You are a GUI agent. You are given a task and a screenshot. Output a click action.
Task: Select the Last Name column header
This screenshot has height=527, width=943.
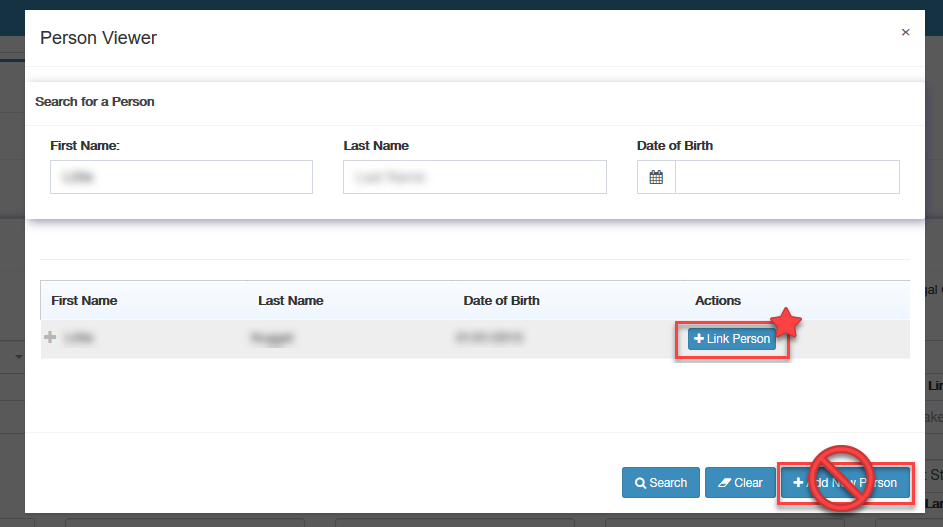click(290, 301)
